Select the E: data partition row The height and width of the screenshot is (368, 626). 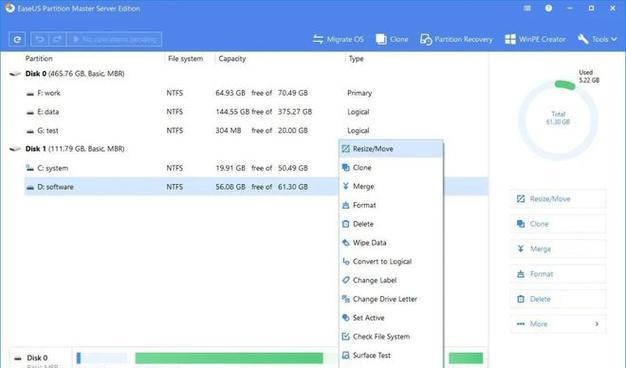[x=256, y=112]
